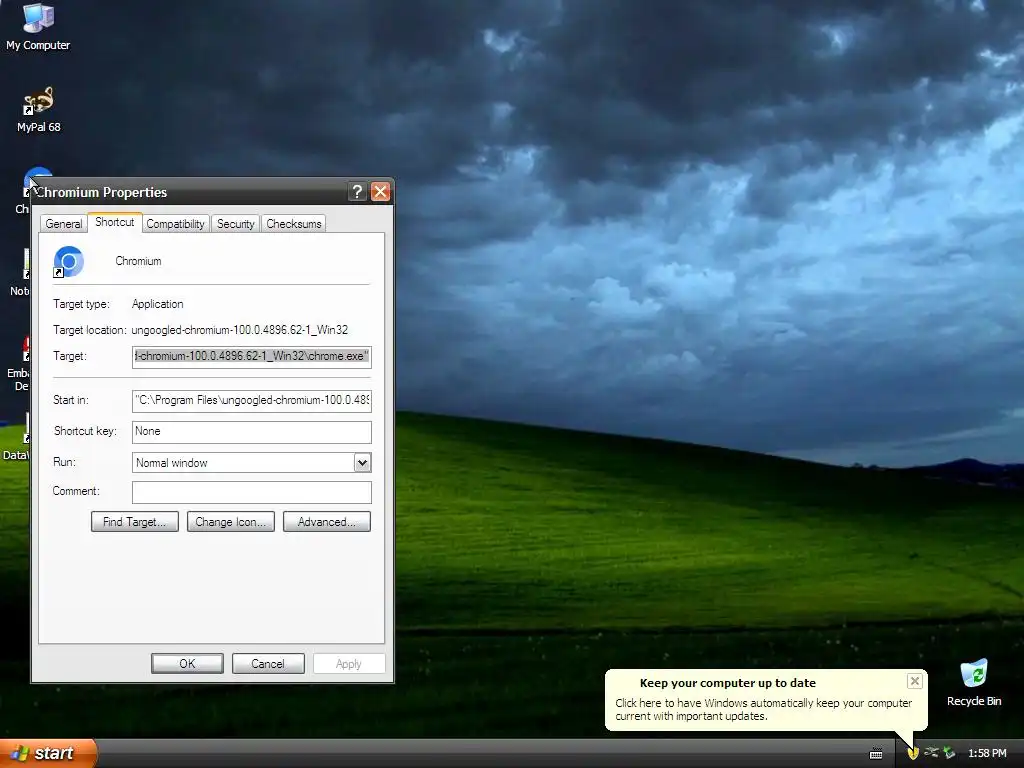Image resolution: width=1024 pixels, height=768 pixels.
Task: Switch to the Security tab
Action: tap(235, 223)
